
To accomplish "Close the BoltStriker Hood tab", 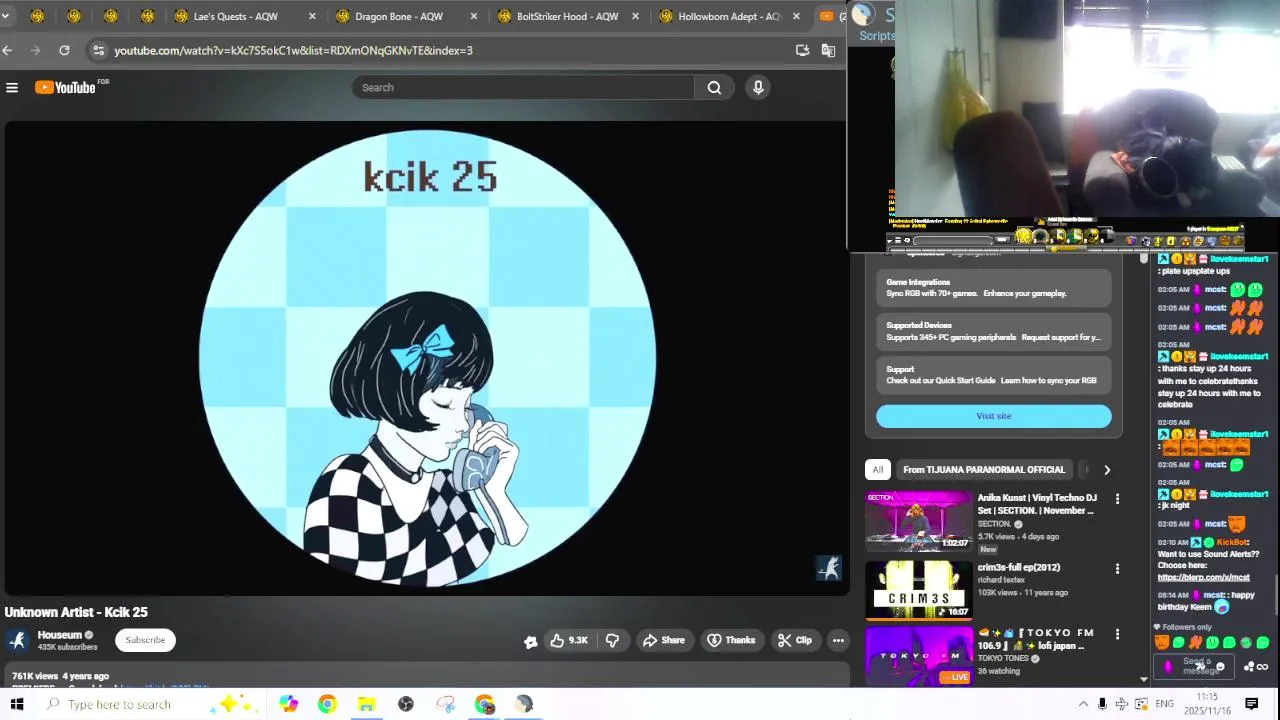I will pyautogui.click(x=635, y=16).
